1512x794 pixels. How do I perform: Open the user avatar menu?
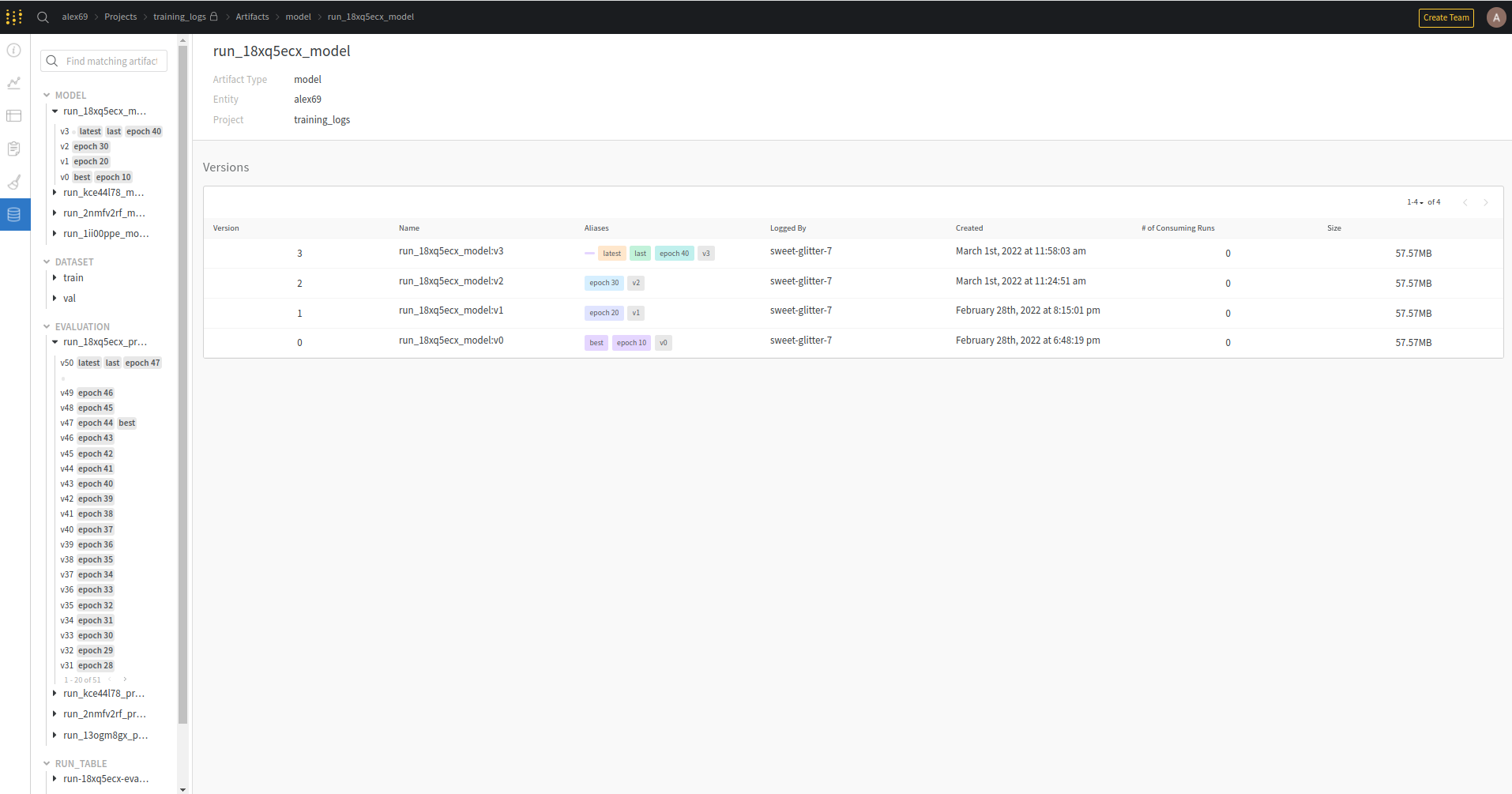pos(1495,17)
